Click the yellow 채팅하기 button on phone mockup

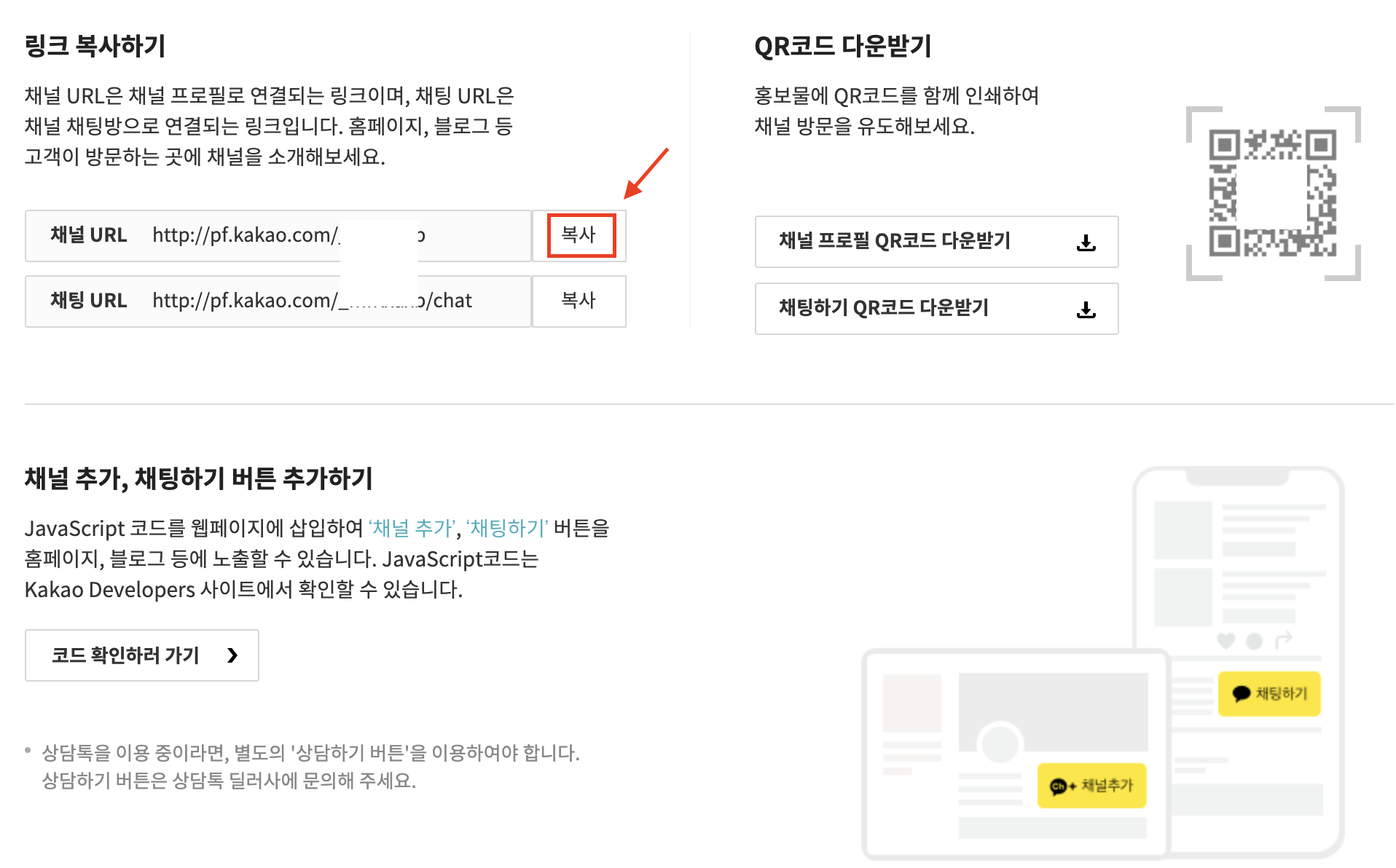pyautogui.click(x=1269, y=694)
